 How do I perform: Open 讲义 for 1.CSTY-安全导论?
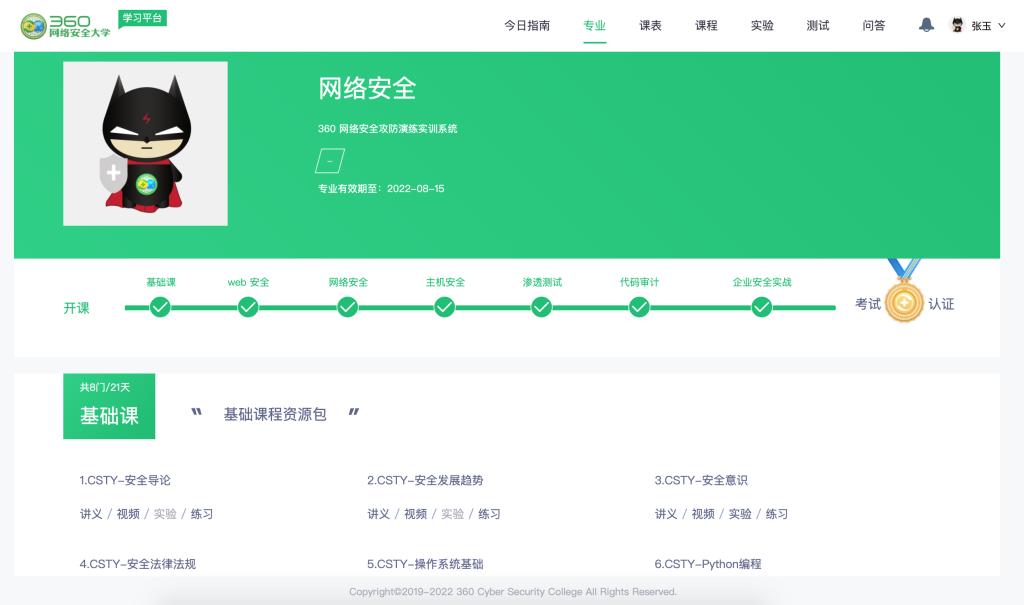[91, 514]
